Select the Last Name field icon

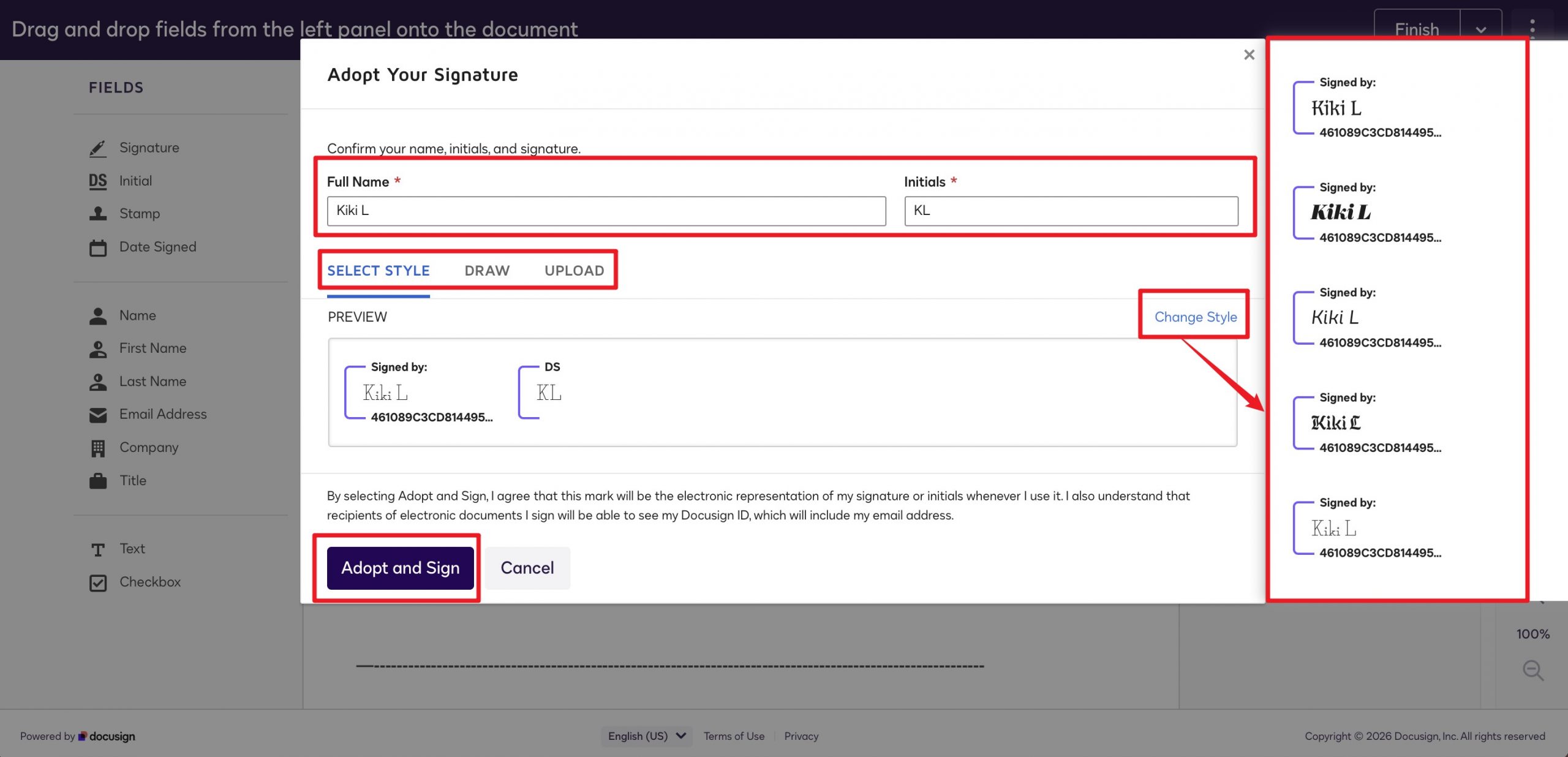pyautogui.click(x=98, y=382)
